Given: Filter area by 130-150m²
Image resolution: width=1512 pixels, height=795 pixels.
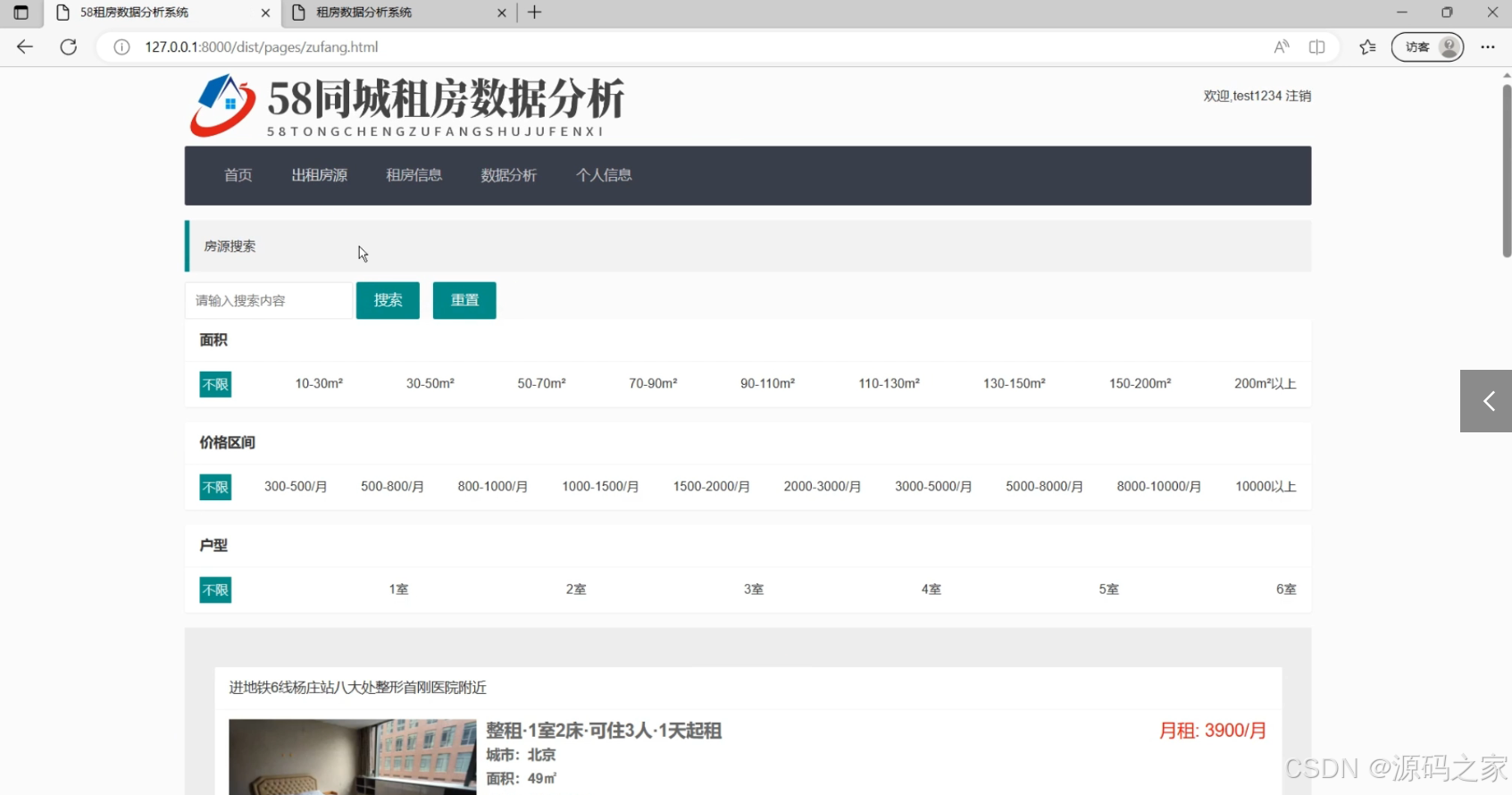Looking at the screenshot, I should (x=1014, y=383).
